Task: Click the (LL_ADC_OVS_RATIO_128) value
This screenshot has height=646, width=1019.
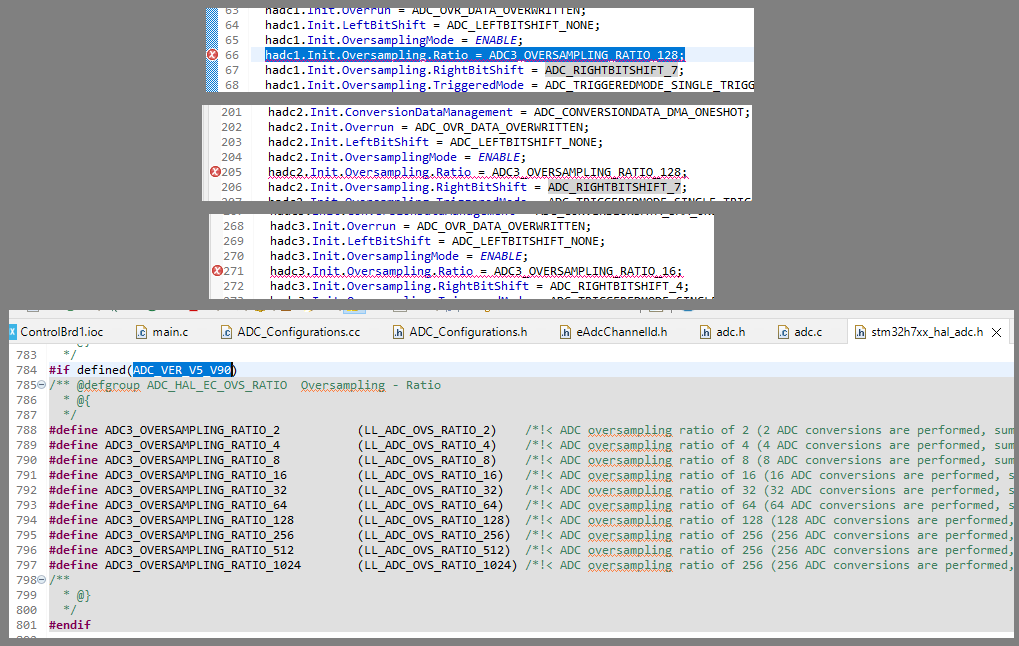Action: 434,519
